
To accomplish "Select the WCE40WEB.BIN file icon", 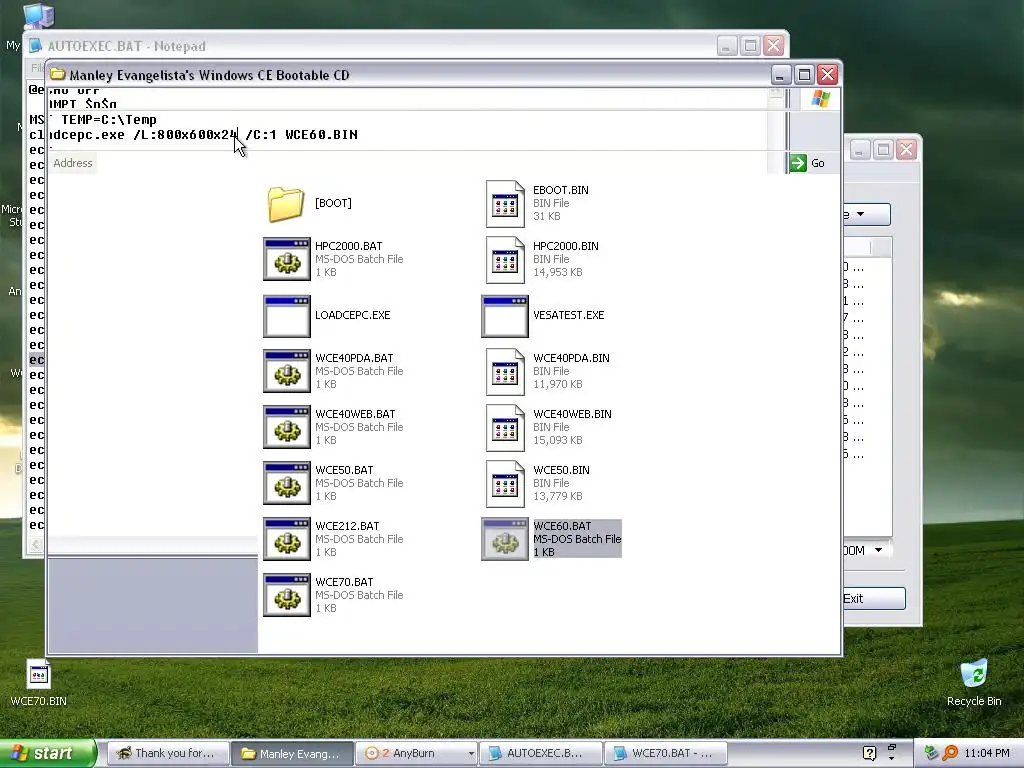I will [x=505, y=428].
